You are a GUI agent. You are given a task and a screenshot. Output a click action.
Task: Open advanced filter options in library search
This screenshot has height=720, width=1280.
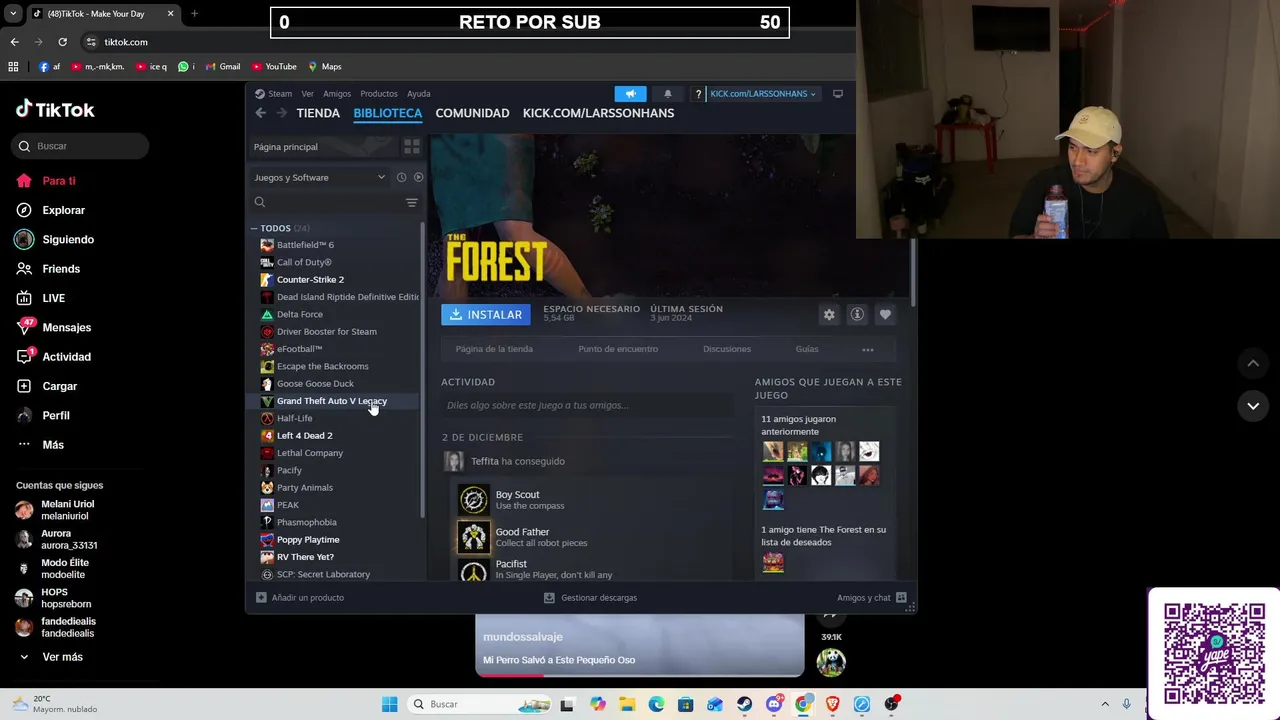pos(411,202)
